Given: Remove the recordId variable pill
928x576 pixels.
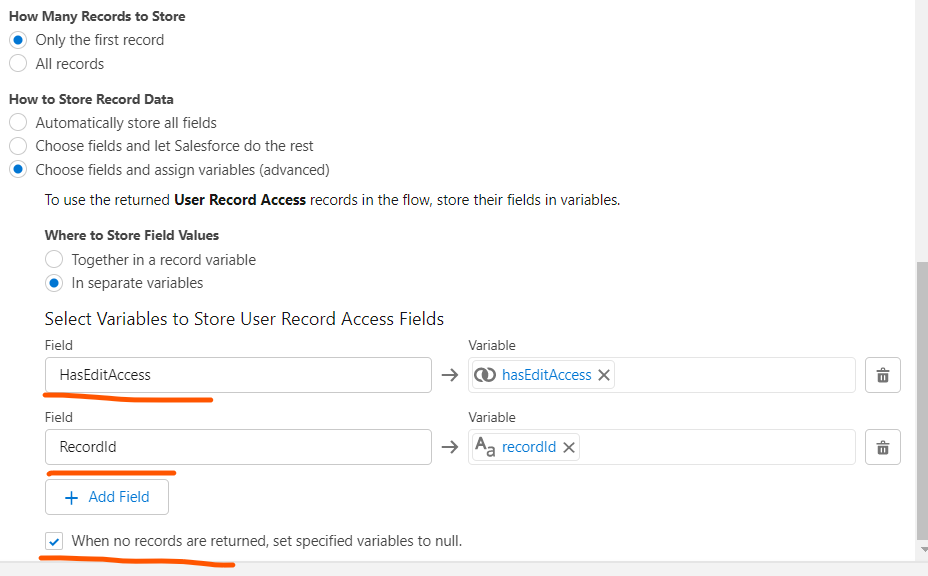Looking at the screenshot, I should [569, 447].
